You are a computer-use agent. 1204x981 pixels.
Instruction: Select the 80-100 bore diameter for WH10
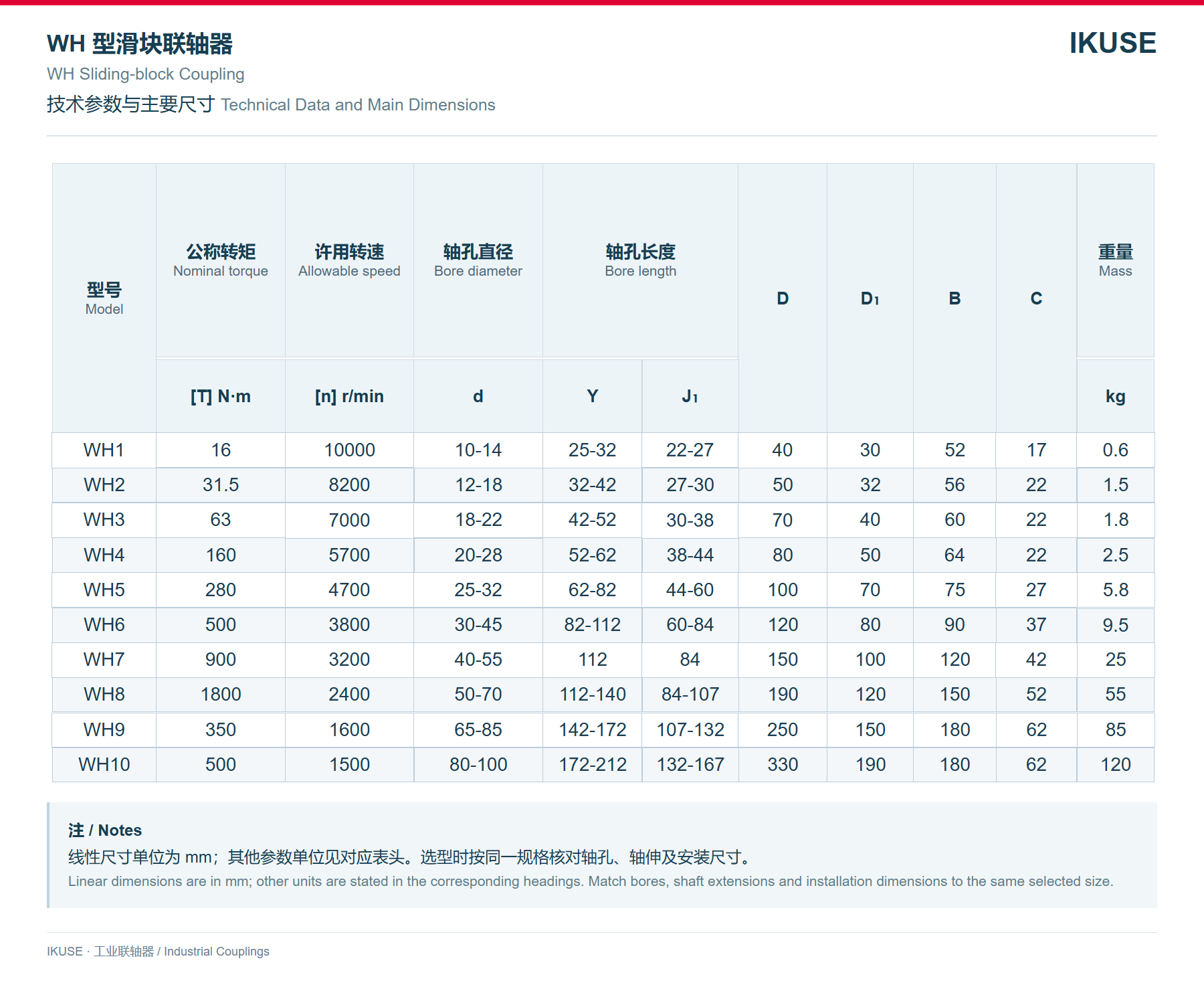pos(478,764)
